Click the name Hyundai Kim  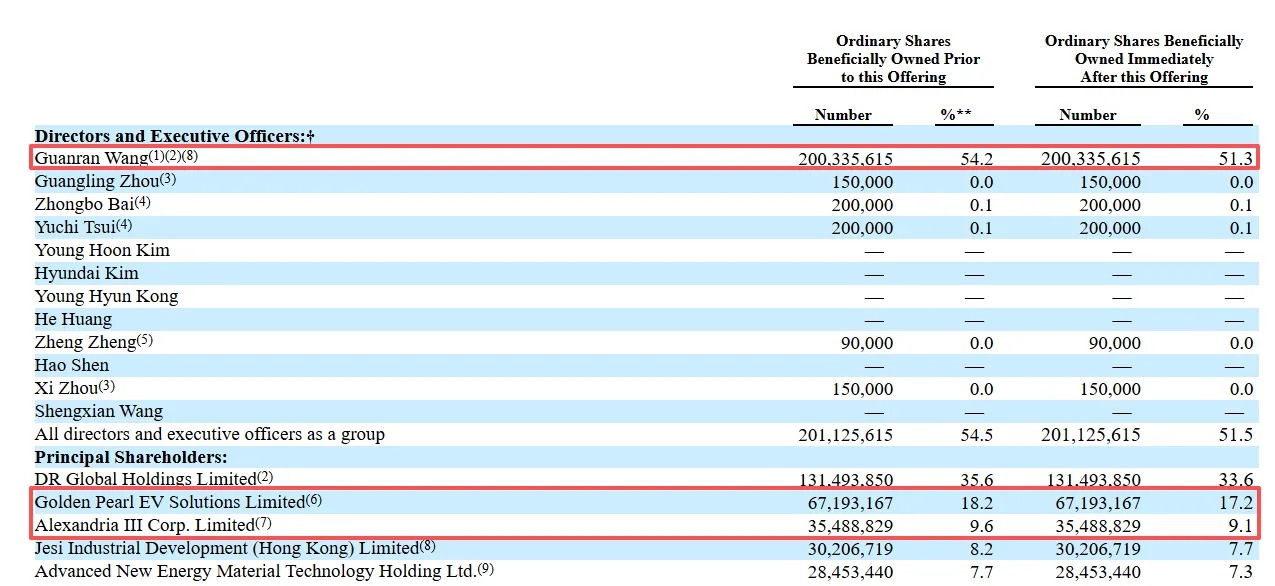[x=87, y=273]
